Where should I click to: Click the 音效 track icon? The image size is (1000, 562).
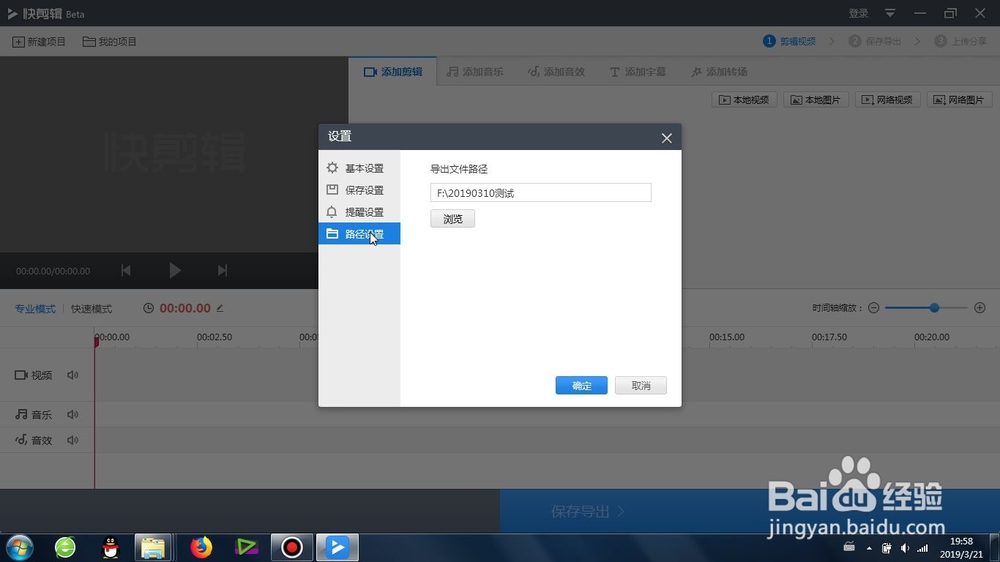click(x=21, y=440)
